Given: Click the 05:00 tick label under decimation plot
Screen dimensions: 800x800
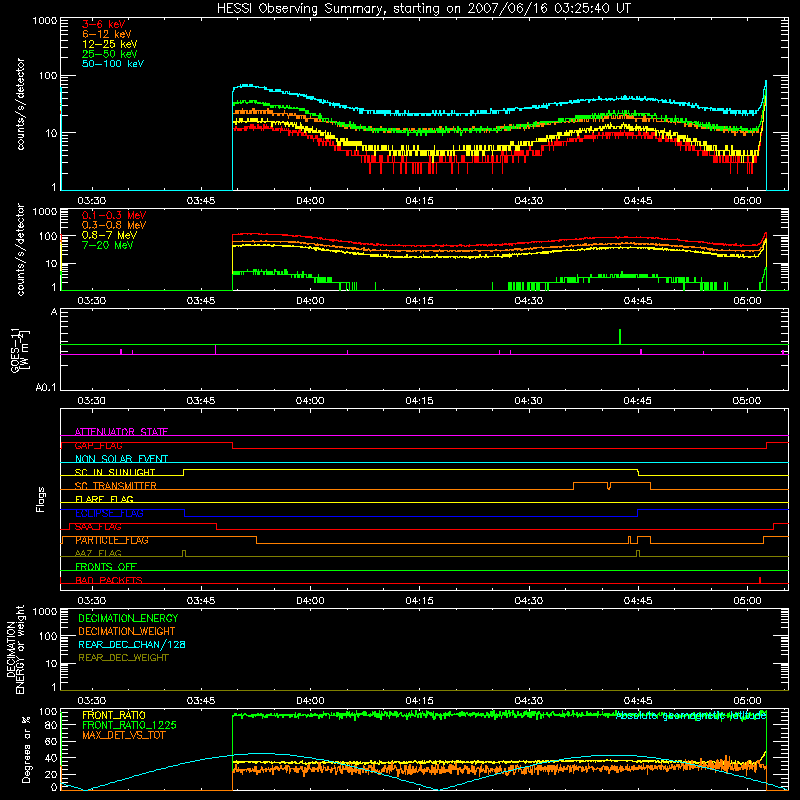Looking at the screenshot, I should tap(747, 701).
